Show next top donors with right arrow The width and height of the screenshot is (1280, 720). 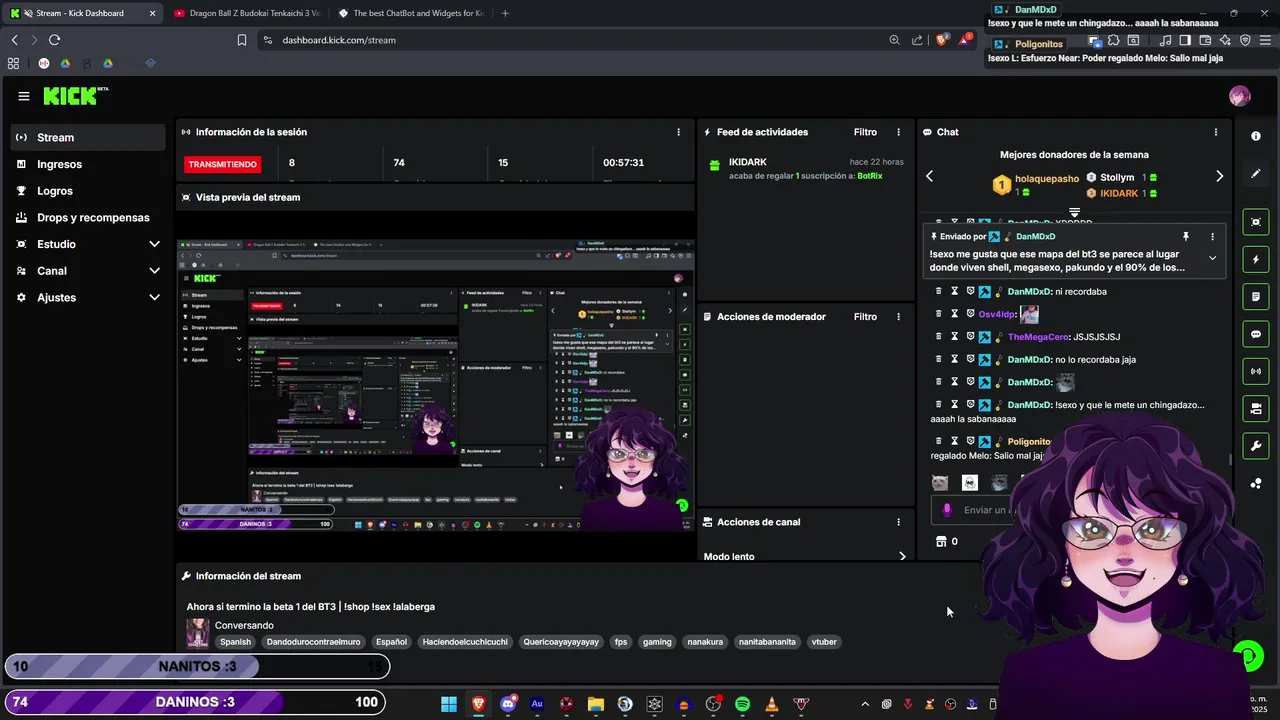tap(1219, 176)
